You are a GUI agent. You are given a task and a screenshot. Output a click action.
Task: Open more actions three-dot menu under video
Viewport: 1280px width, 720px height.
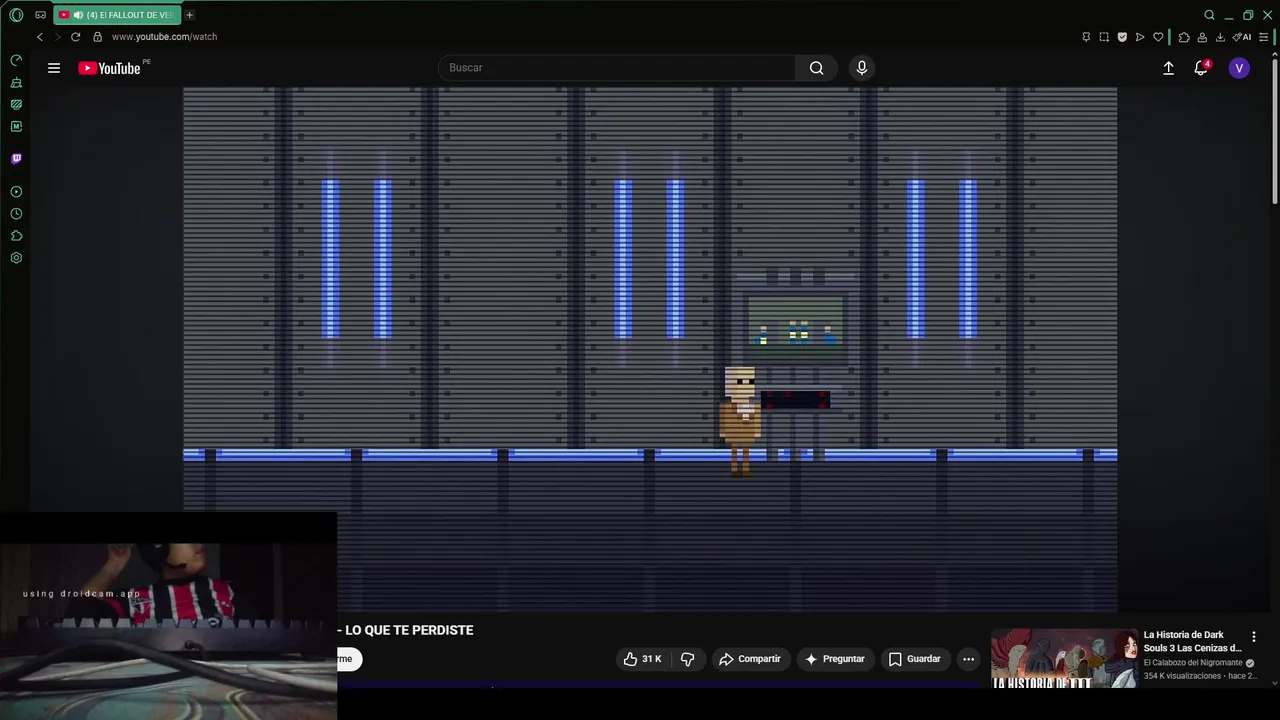[x=968, y=659]
